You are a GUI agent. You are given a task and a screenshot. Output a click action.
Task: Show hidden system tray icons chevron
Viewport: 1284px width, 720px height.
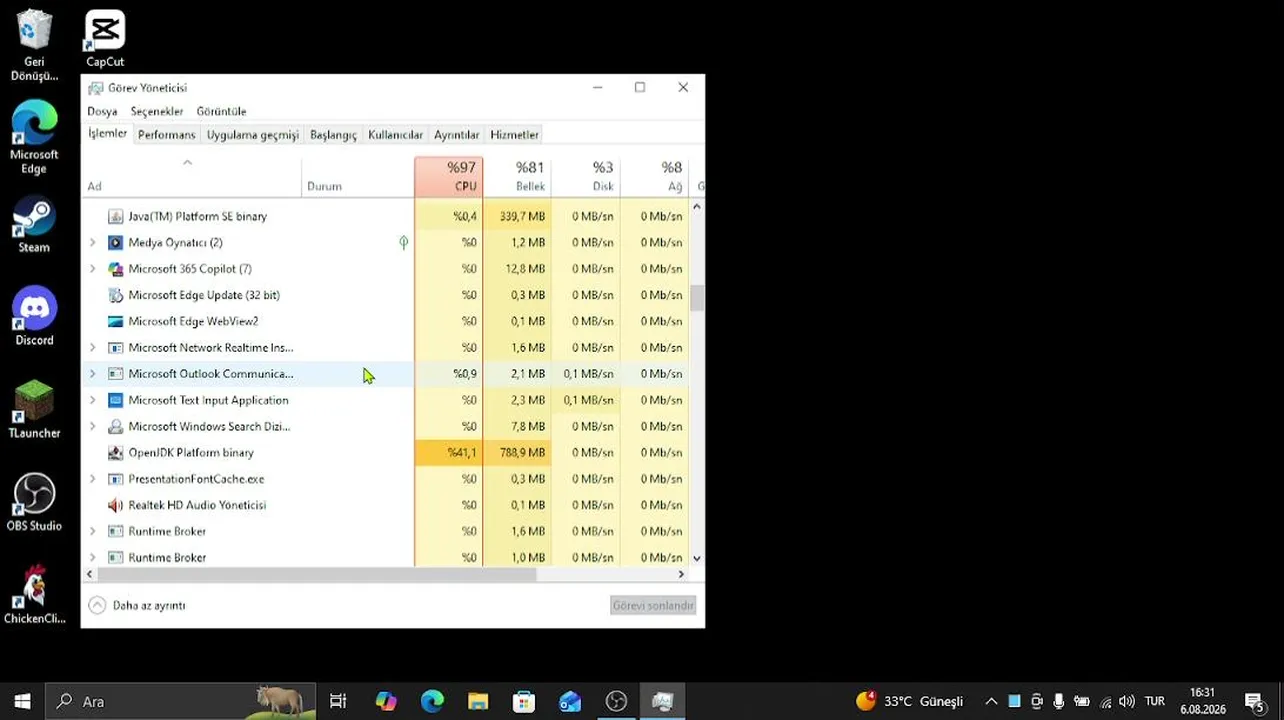click(x=991, y=701)
